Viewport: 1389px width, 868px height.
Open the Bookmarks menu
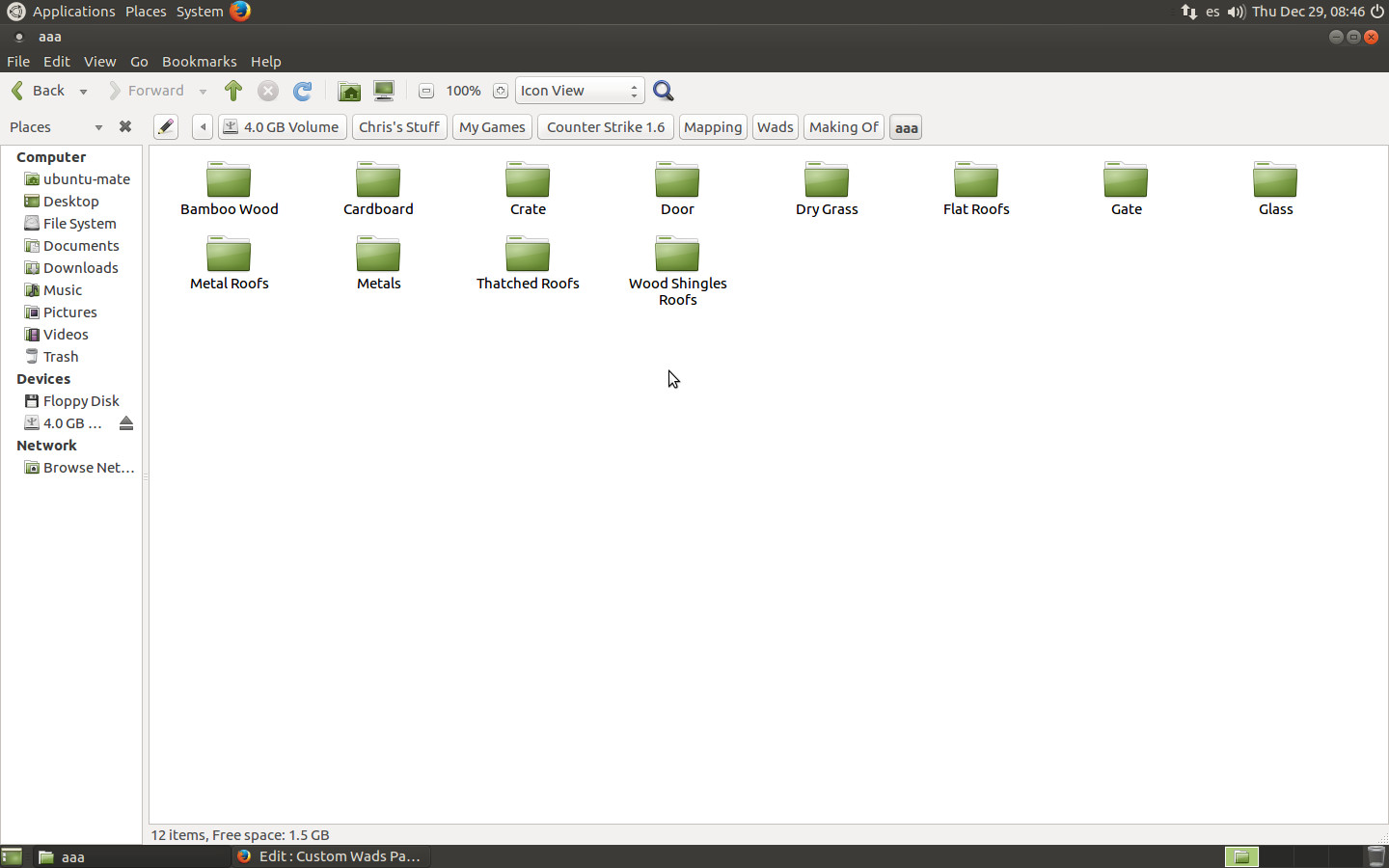pyautogui.click(x=199, y=61)
